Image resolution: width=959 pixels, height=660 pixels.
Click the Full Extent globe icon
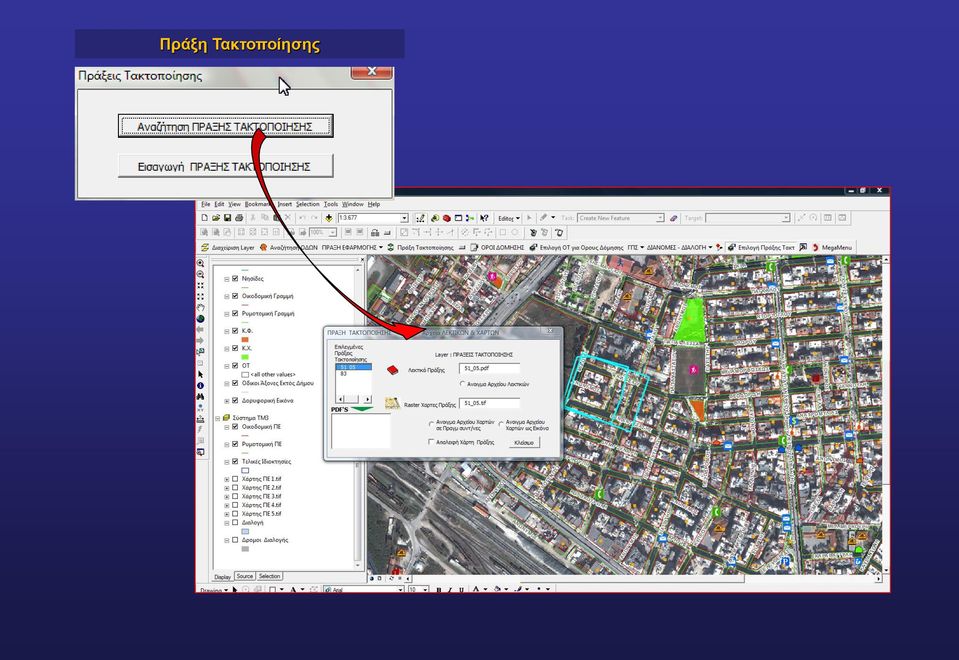(201, 319)
